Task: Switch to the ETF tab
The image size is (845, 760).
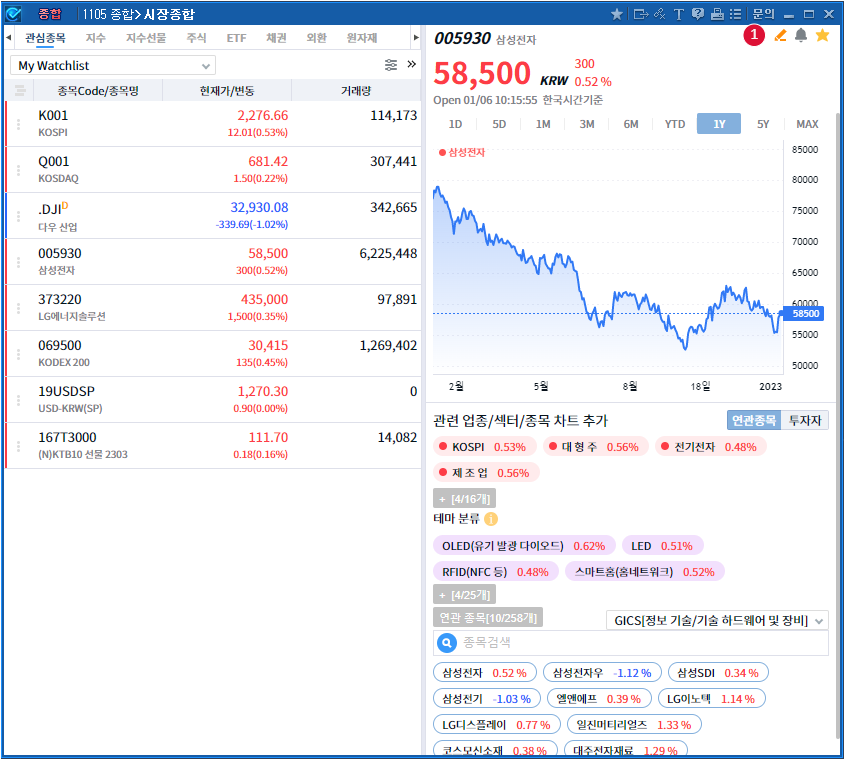Action: (x=236, y=38)
